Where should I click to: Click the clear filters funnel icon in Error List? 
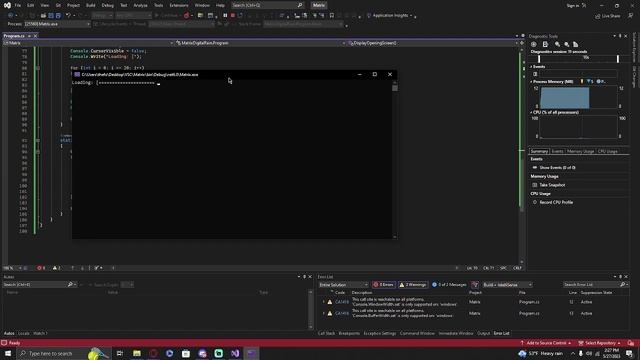tap(475, 284)
